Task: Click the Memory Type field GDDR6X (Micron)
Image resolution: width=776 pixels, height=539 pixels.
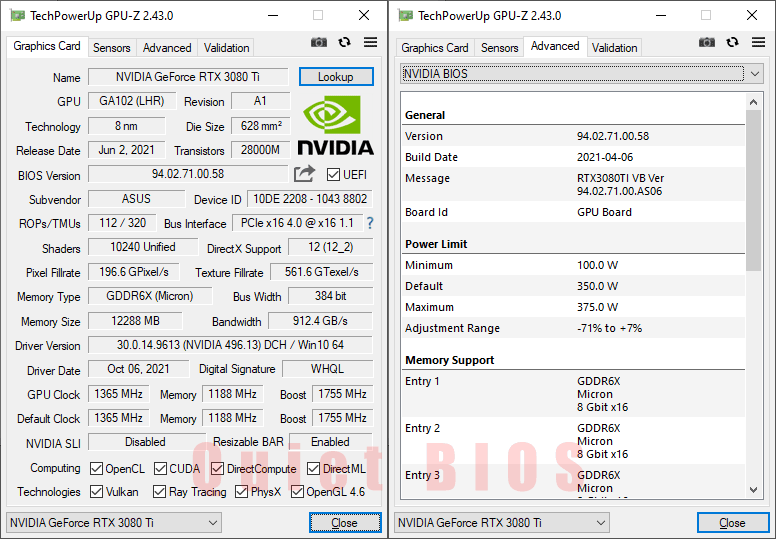Action: 150,296
